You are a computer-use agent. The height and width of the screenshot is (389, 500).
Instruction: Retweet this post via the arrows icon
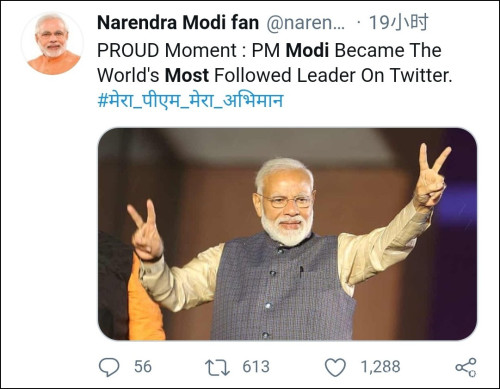pos(217,367)
